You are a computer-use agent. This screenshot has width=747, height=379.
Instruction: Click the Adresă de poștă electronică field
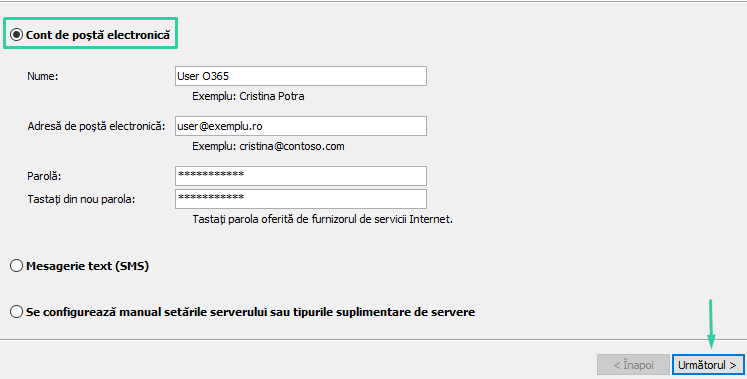301,126
